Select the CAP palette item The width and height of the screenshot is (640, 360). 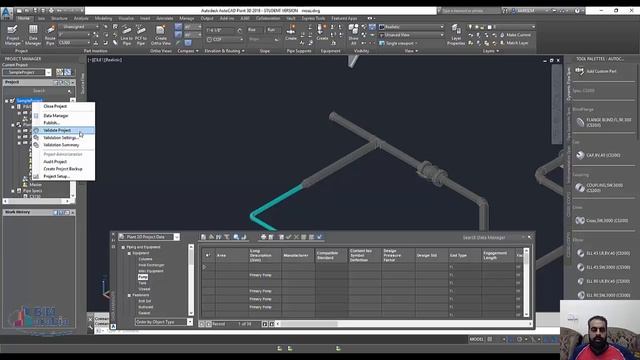click(598, 155)
